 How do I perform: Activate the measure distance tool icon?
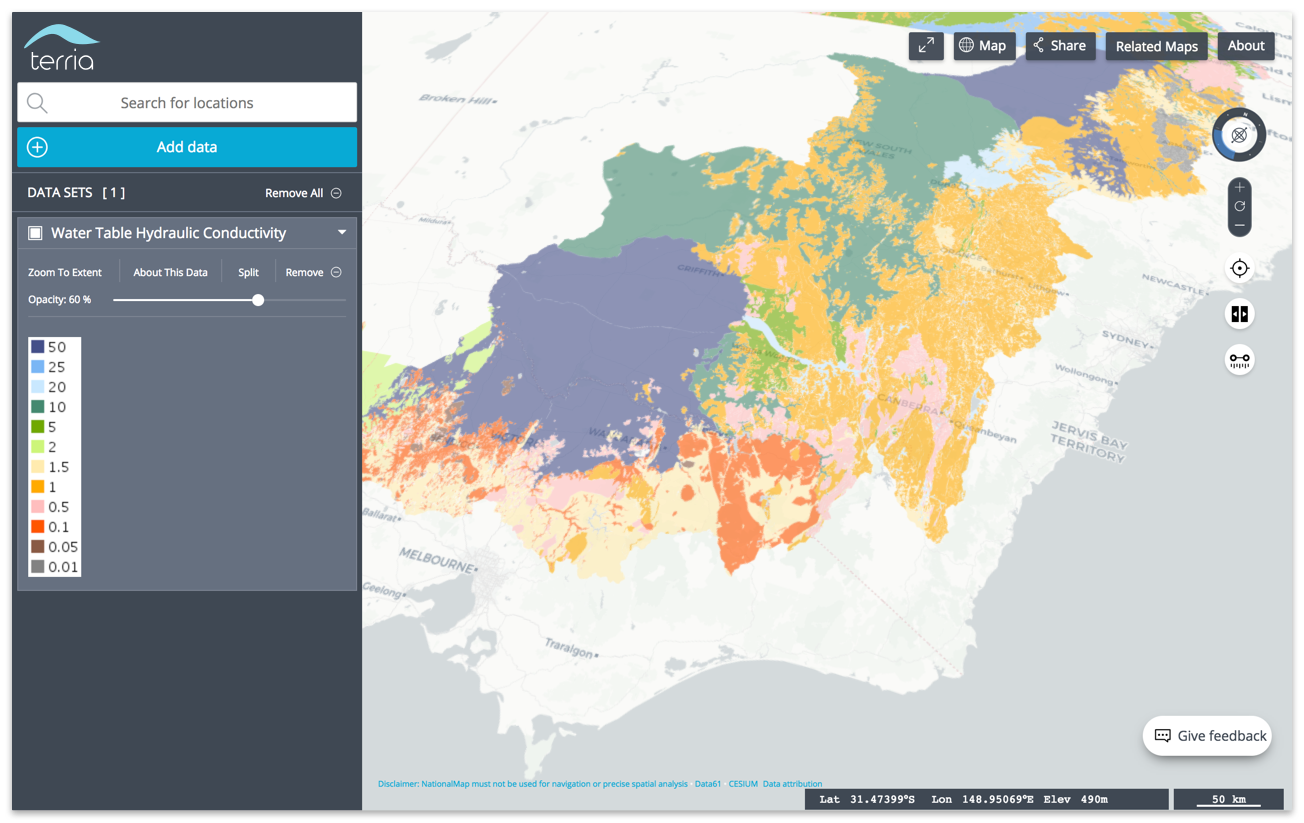point(1239,360)
